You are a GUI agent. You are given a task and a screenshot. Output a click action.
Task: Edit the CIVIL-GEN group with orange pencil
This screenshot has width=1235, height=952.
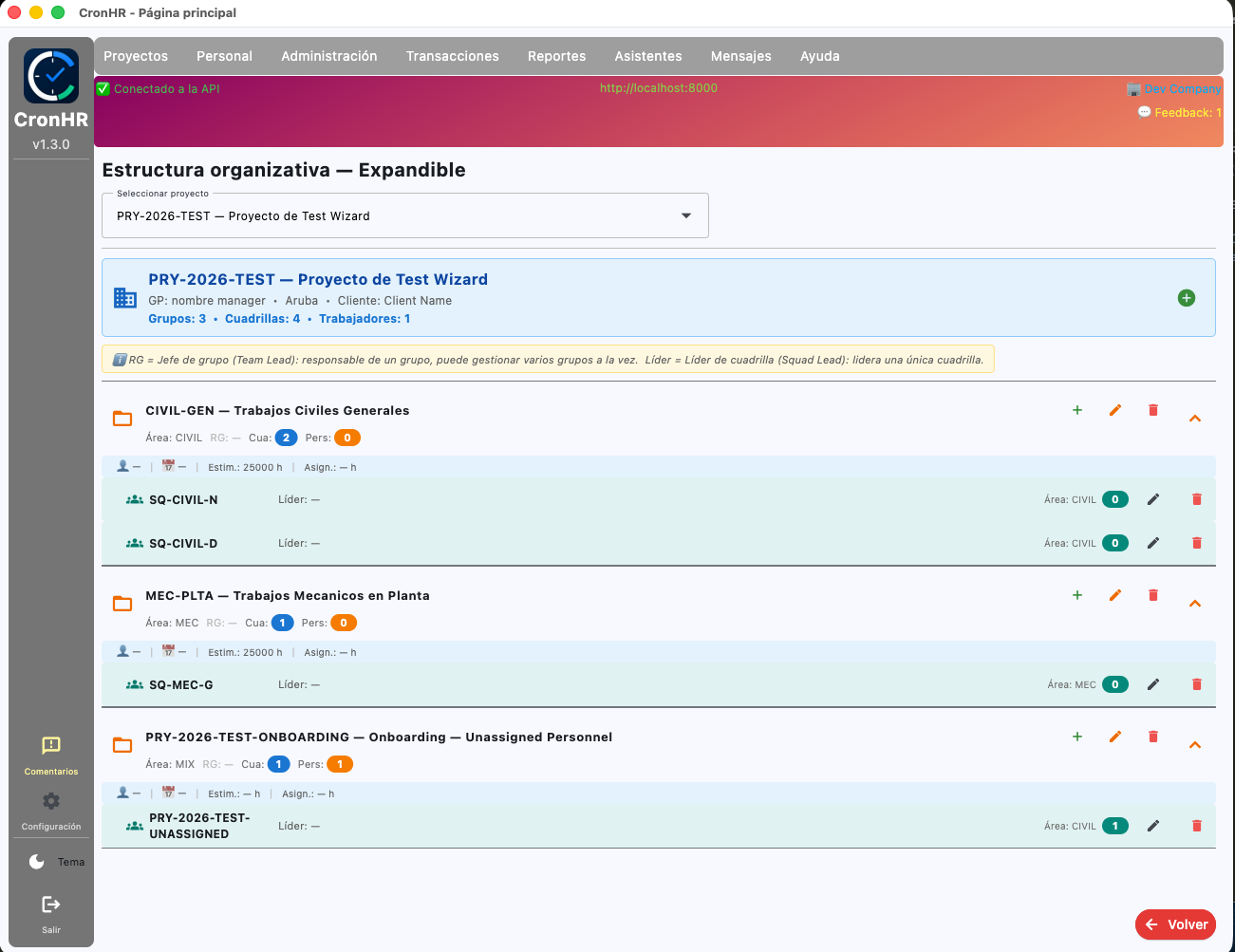click(1115, 410)
